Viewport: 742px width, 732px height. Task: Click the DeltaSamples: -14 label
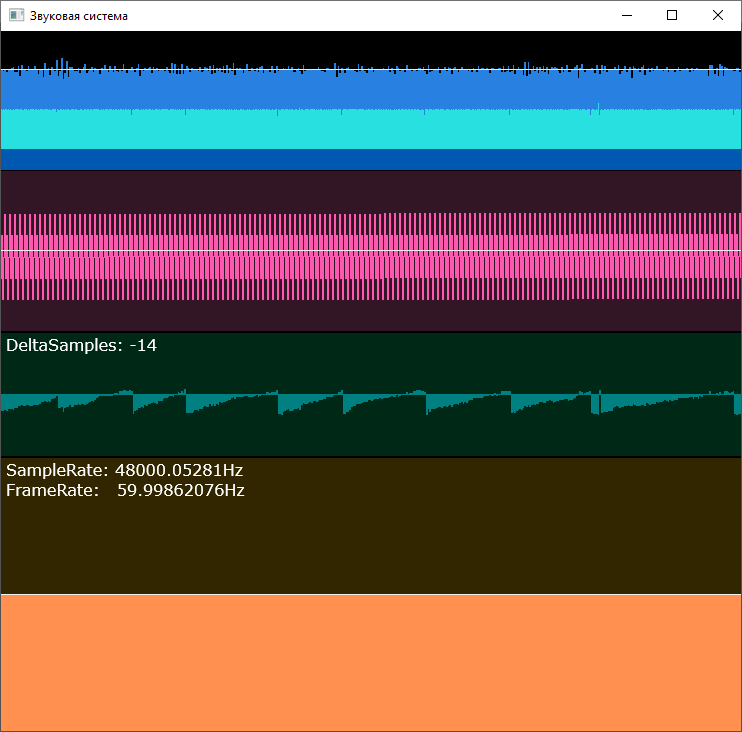click(x=81, y=346)
